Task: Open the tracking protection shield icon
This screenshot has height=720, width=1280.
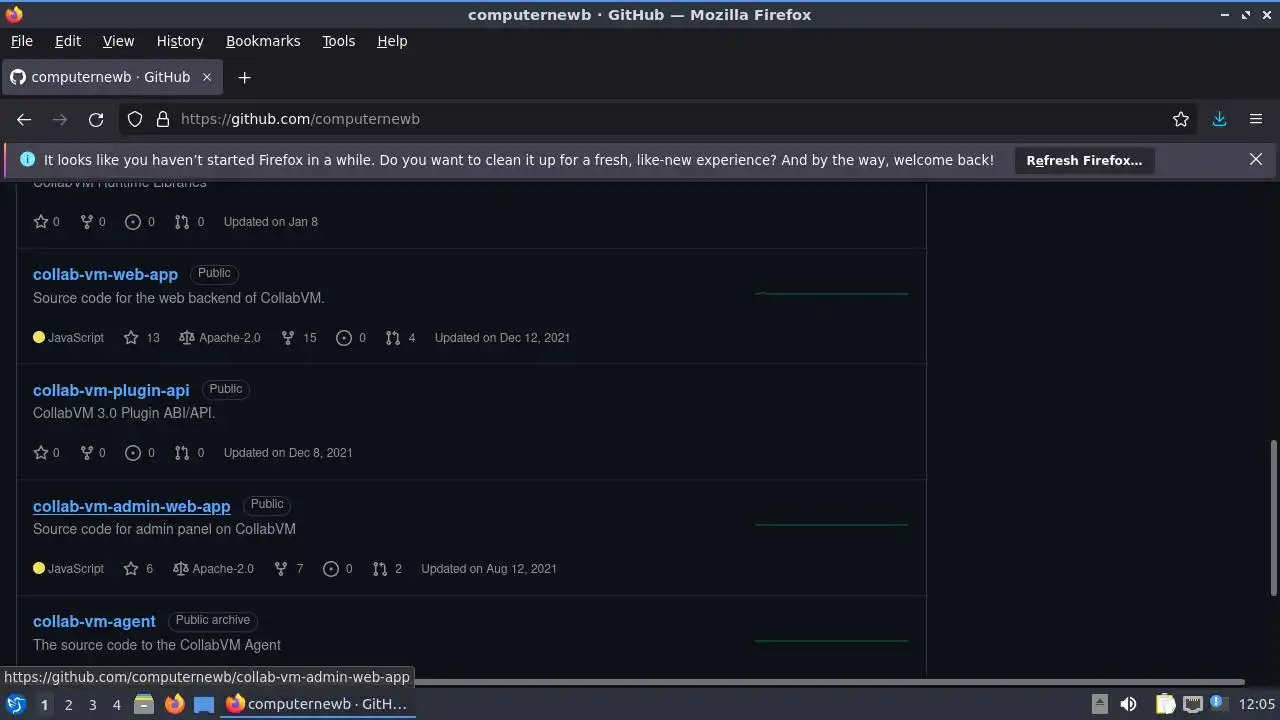Action: (135, 119)
